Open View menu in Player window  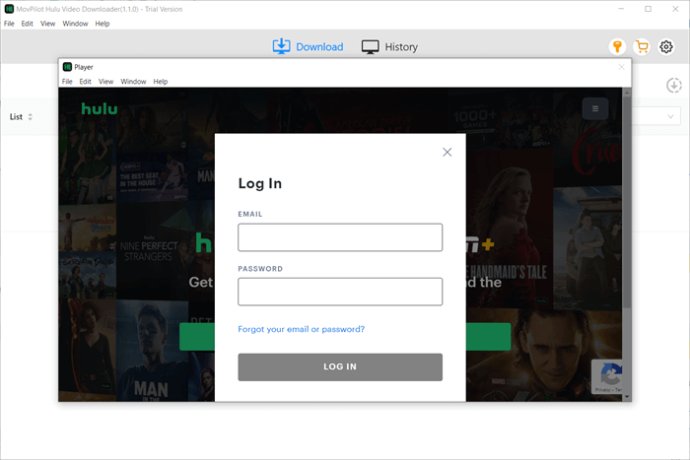point(106,82)
